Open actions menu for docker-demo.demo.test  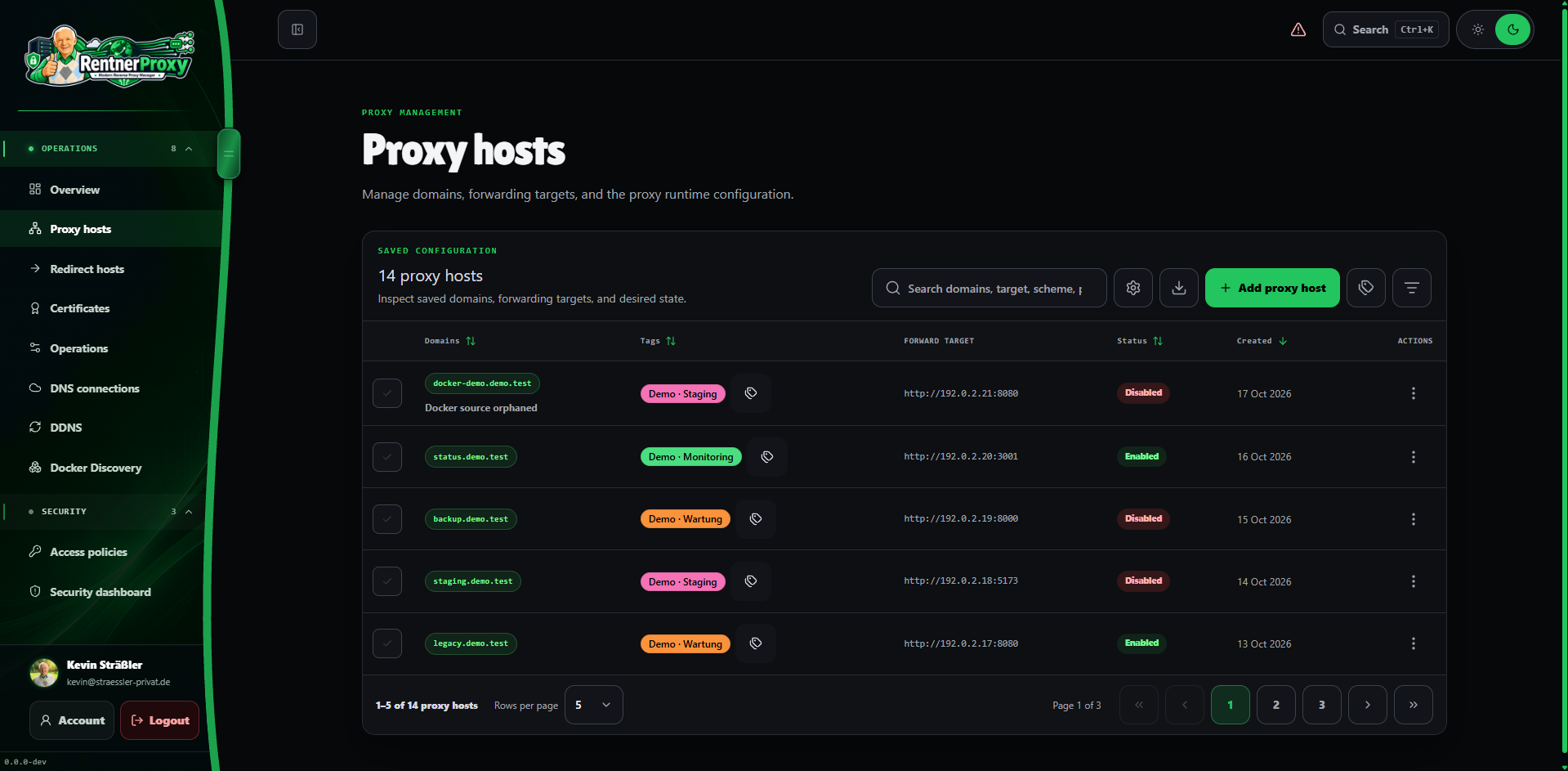(x=1414, y=393)
